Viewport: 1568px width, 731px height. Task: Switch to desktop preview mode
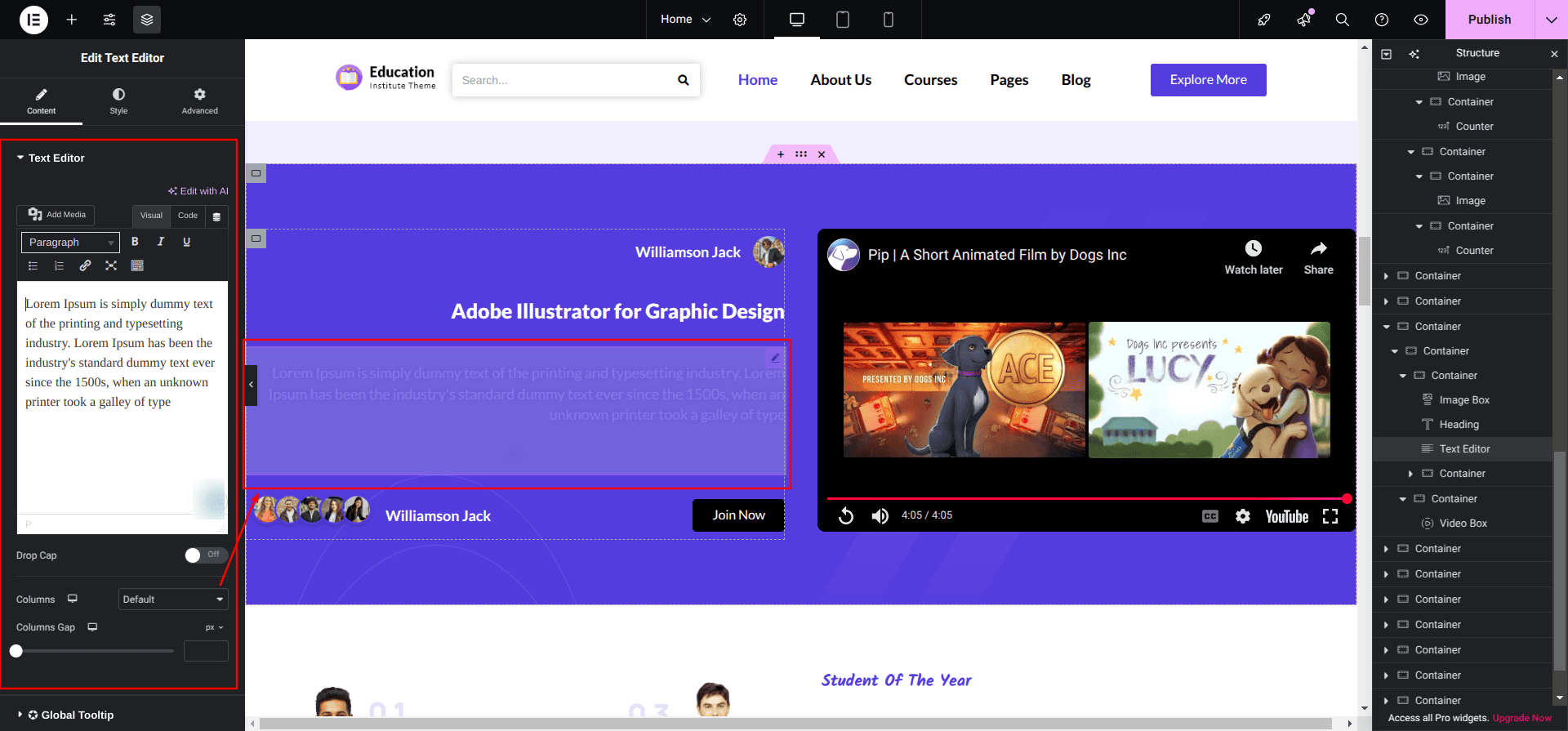(x=797, y=20)
